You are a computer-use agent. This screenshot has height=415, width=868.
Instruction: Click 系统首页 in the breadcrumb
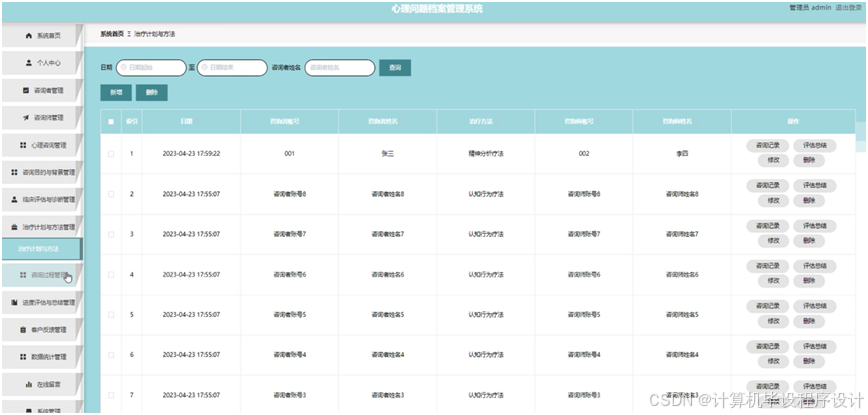coord(112,34)
